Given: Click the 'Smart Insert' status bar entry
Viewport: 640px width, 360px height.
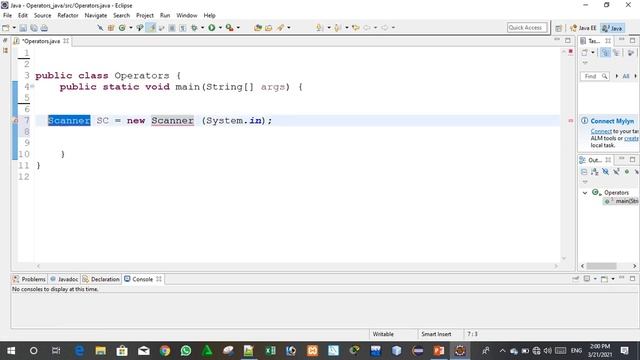Looking at the screenshot, I should (x=436, y=334).
